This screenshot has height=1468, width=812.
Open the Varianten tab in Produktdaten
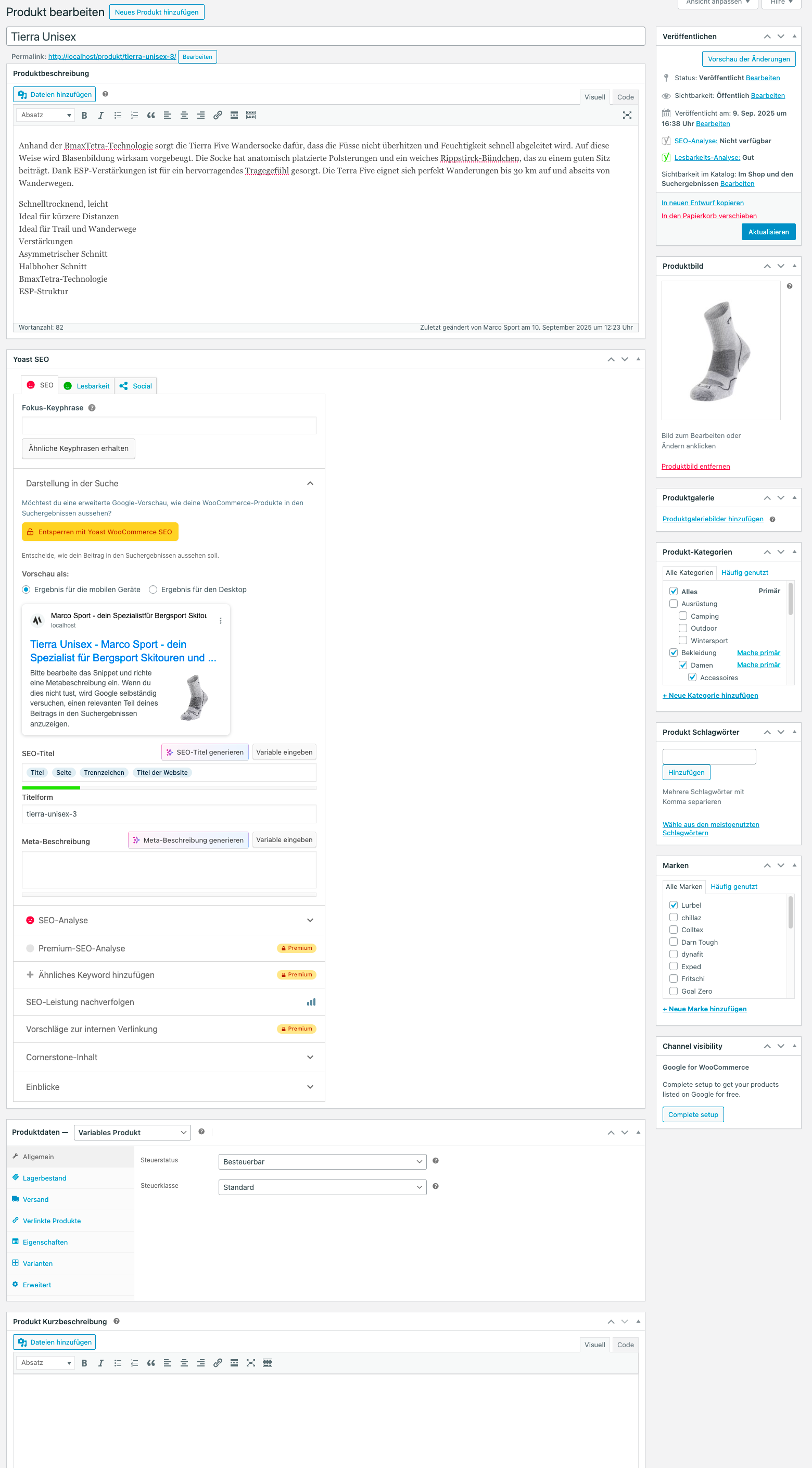tap(37, 1263)
